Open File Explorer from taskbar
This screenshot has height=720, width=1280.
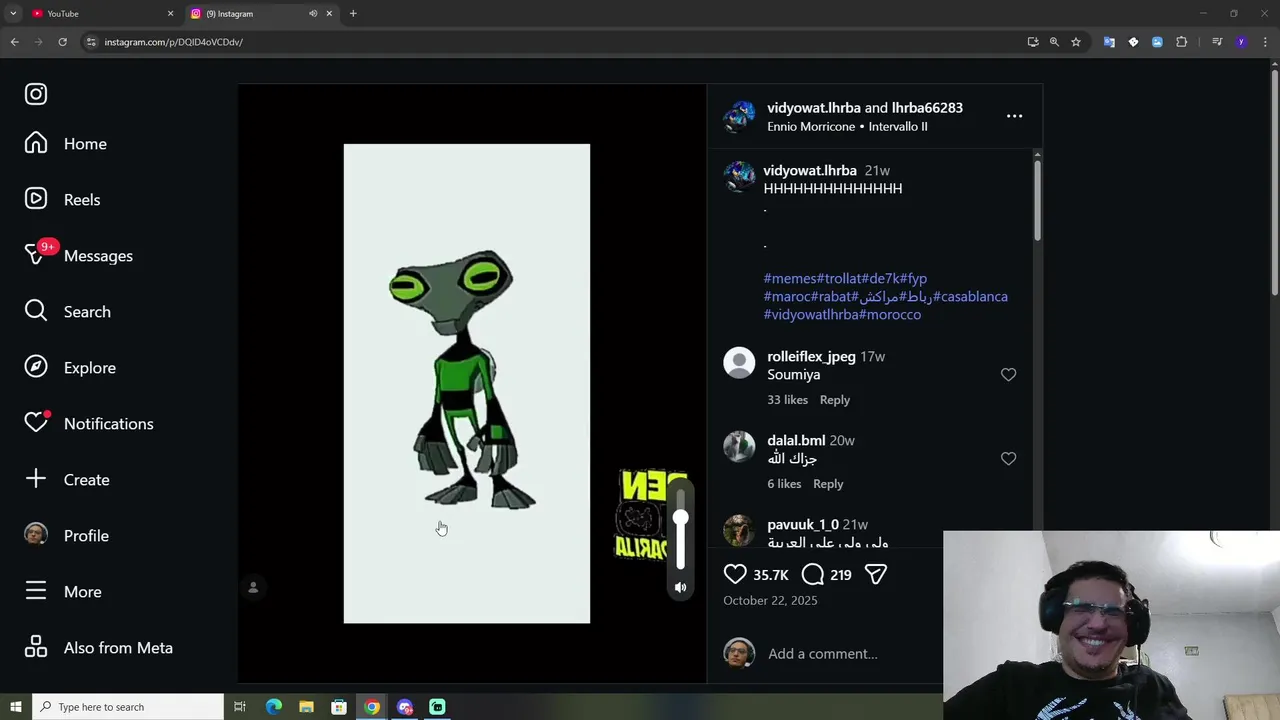coord(306,707)
